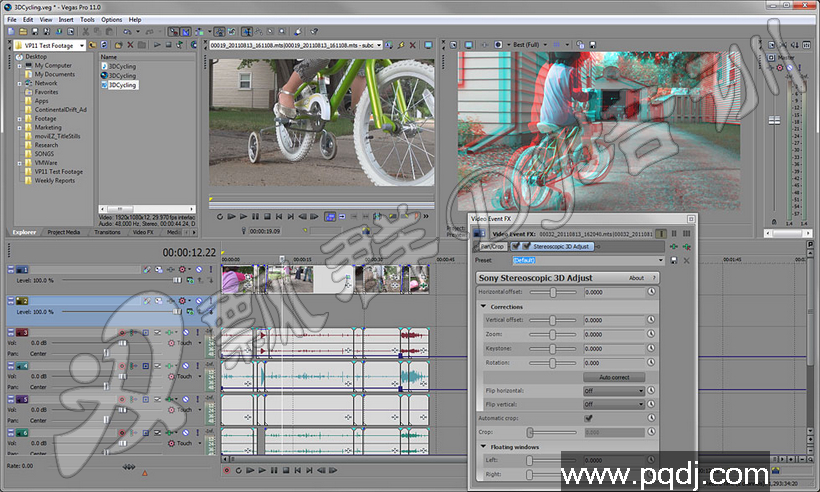The width and height of the screenshot is (820, 492).
Task: Open the Insert menu
Action: point(66,19)
